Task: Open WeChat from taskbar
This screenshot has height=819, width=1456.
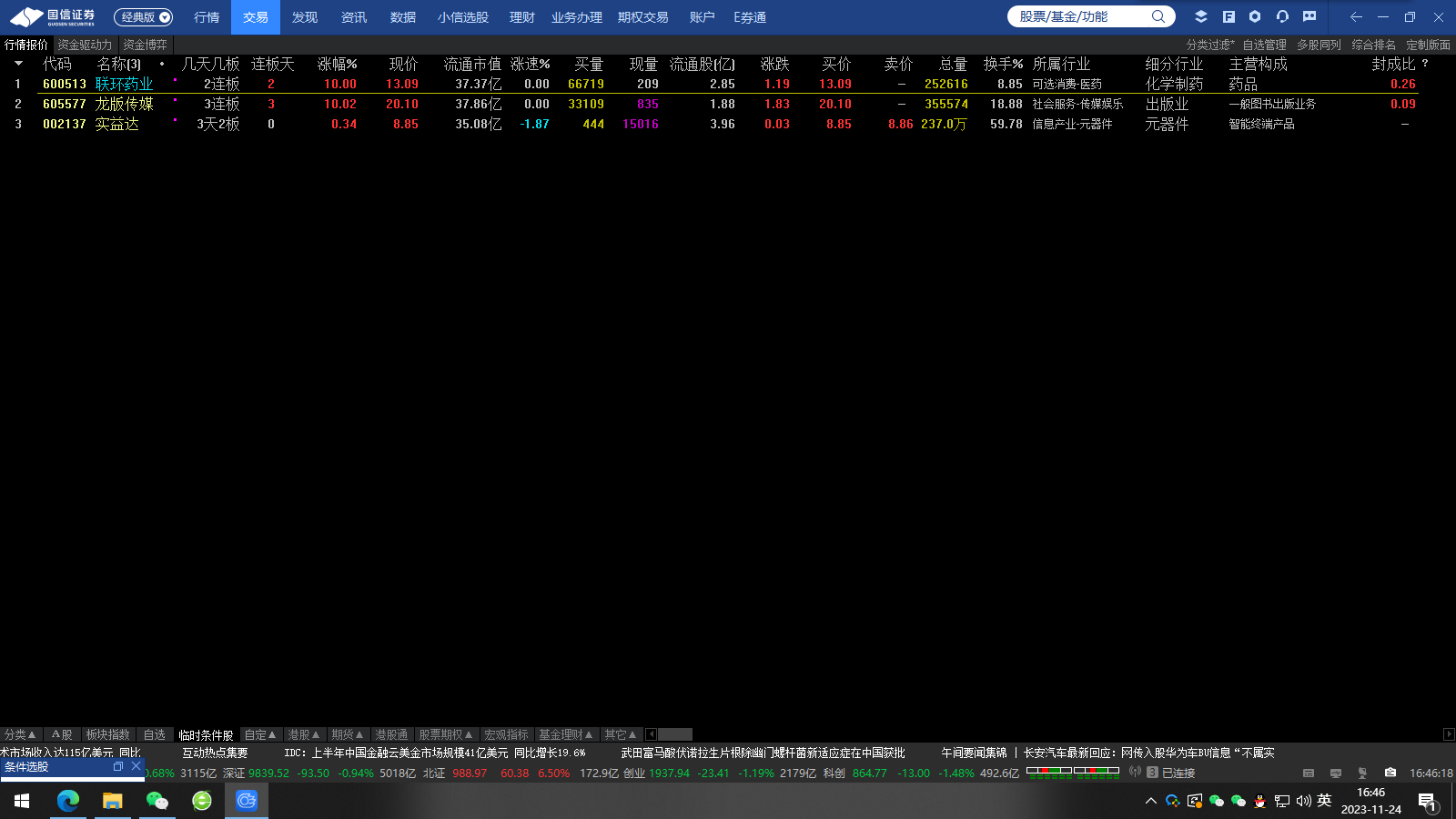Action: (x=157, y=801)
